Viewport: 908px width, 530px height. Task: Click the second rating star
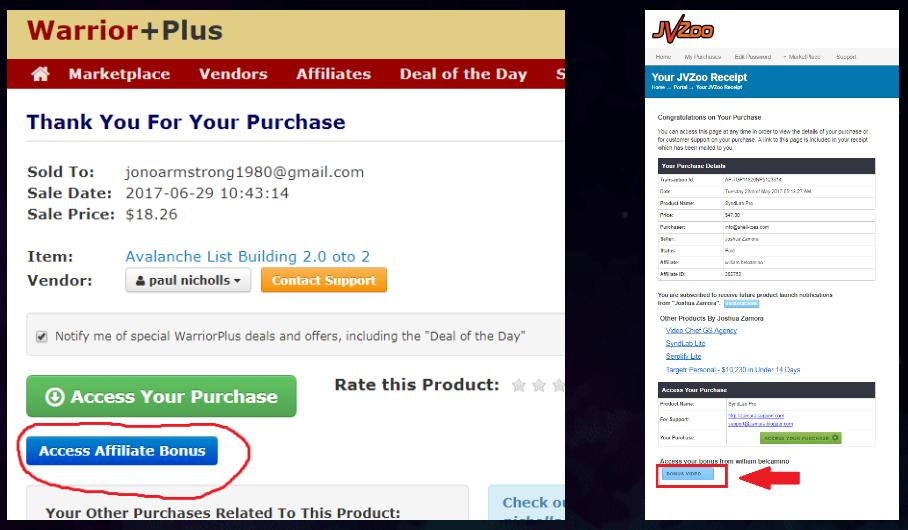(x=539, y=385)
